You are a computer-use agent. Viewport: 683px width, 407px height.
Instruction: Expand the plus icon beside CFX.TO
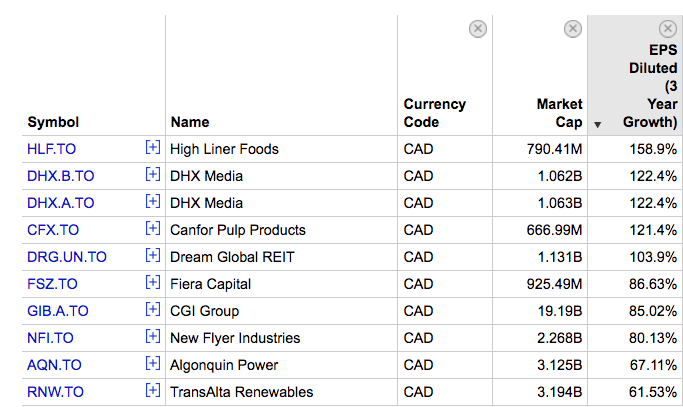[152, 229]
